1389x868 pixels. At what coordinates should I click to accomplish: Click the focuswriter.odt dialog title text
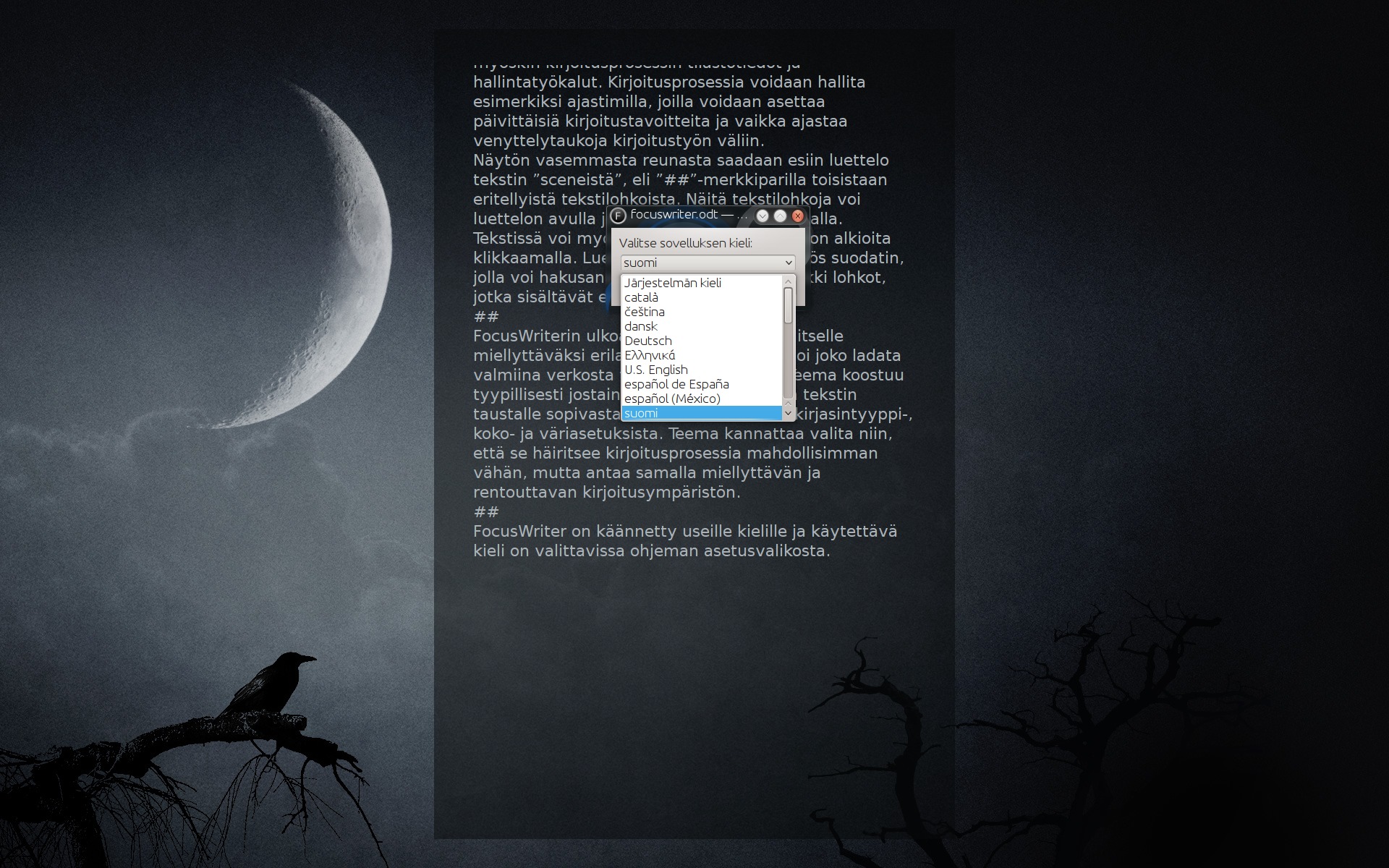(x=674, y=214)
